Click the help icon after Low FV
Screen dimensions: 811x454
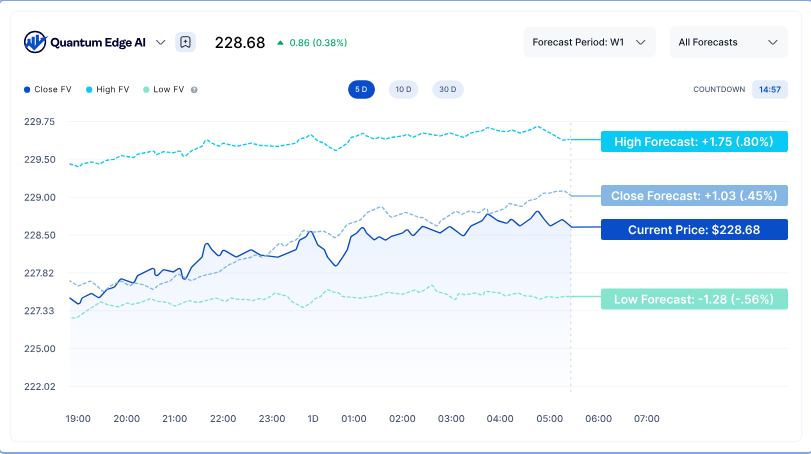(194, 90)
